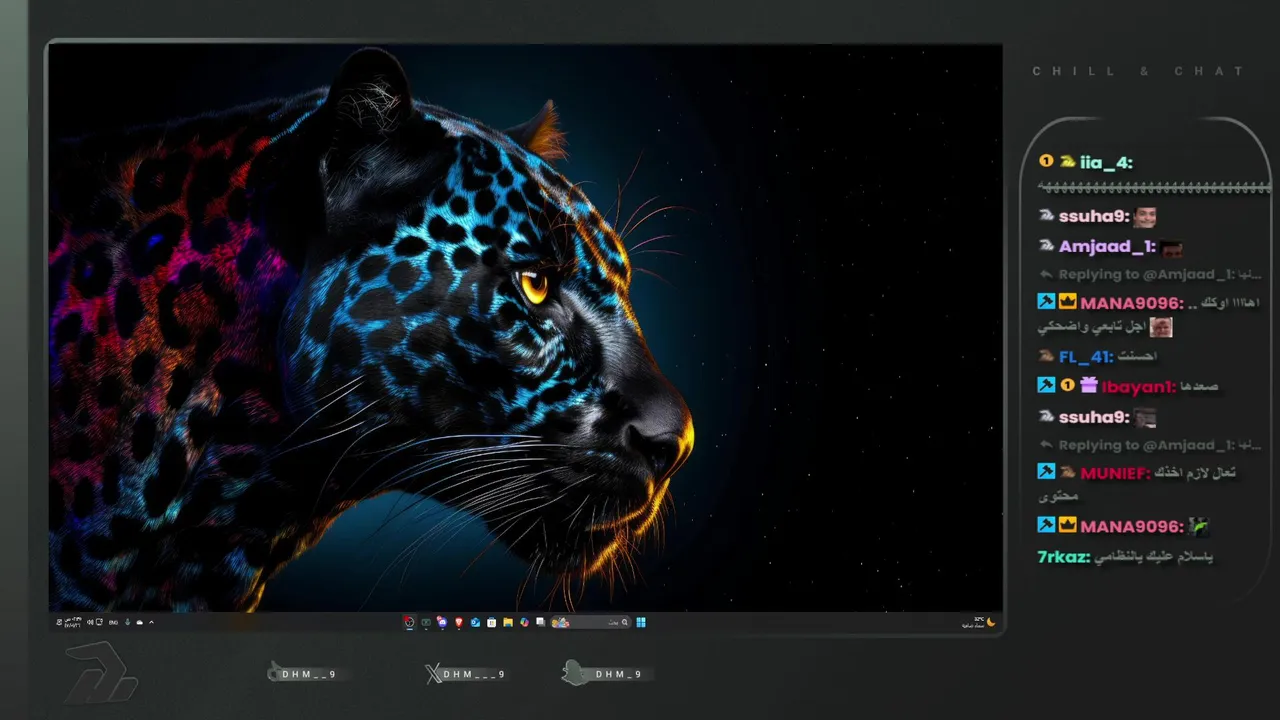Click the ibayan1 chat username

point(1140,386)
